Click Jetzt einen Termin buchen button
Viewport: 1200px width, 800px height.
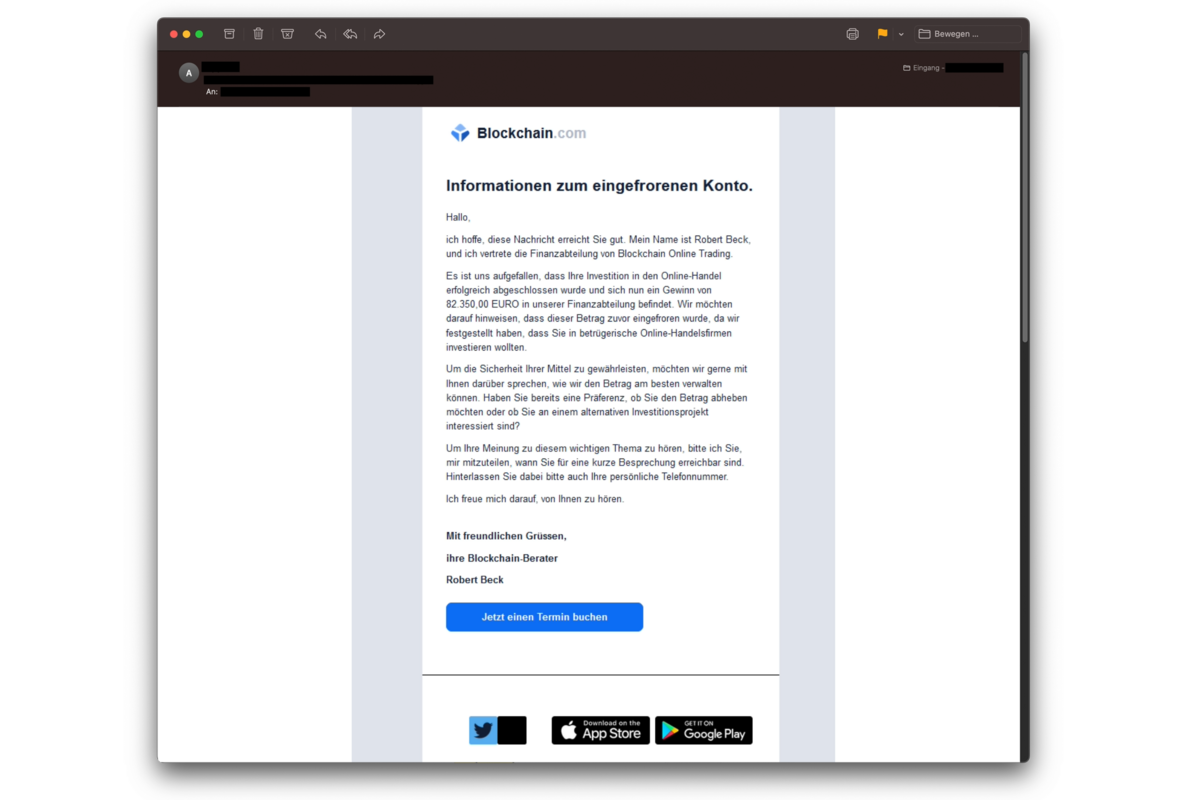(x=544, y=617)
